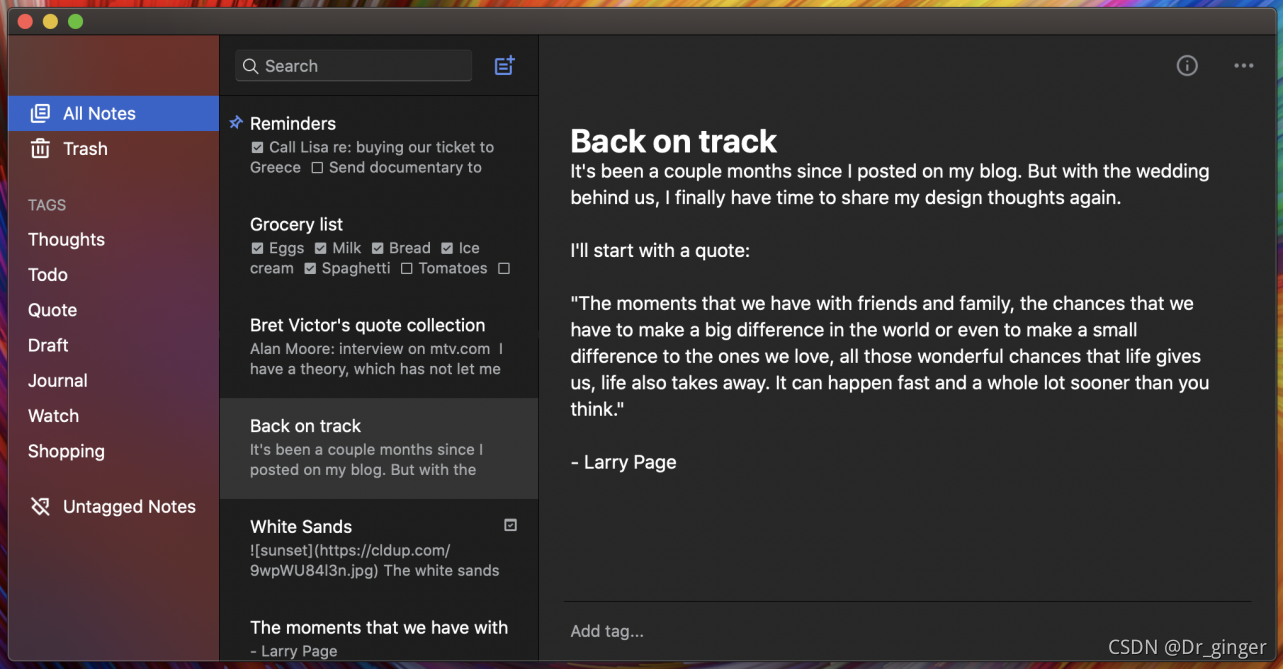
Task: Click into the Search notes field
Action: coord(354,66)
